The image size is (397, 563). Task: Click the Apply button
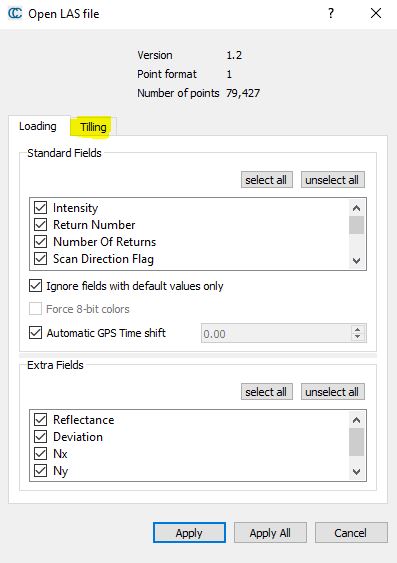point(189,532)
